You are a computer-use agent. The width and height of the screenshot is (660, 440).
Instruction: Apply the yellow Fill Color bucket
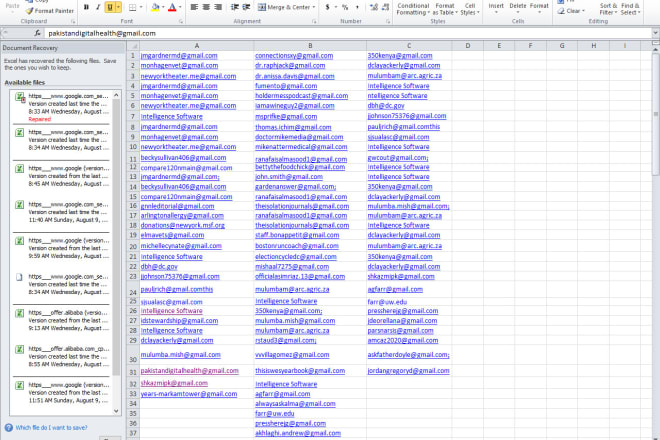coord(155,7)
